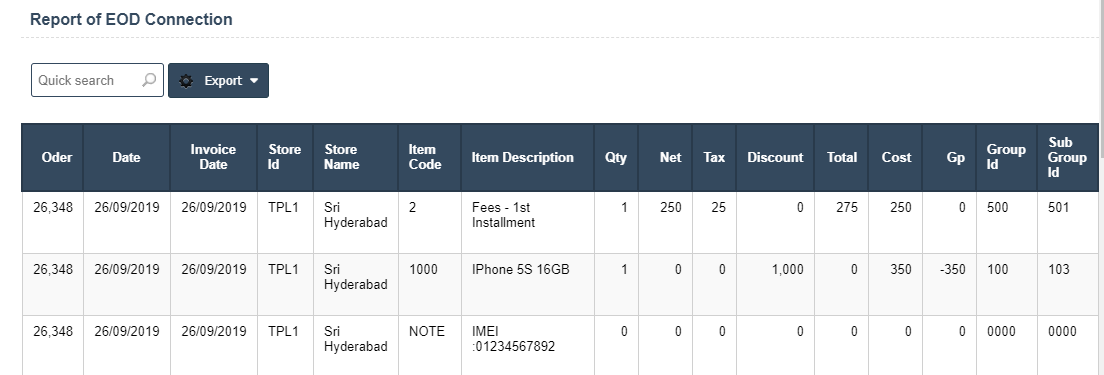
Task: Click the IMEI :01234567892 description cell
Action: pos(527,345)
